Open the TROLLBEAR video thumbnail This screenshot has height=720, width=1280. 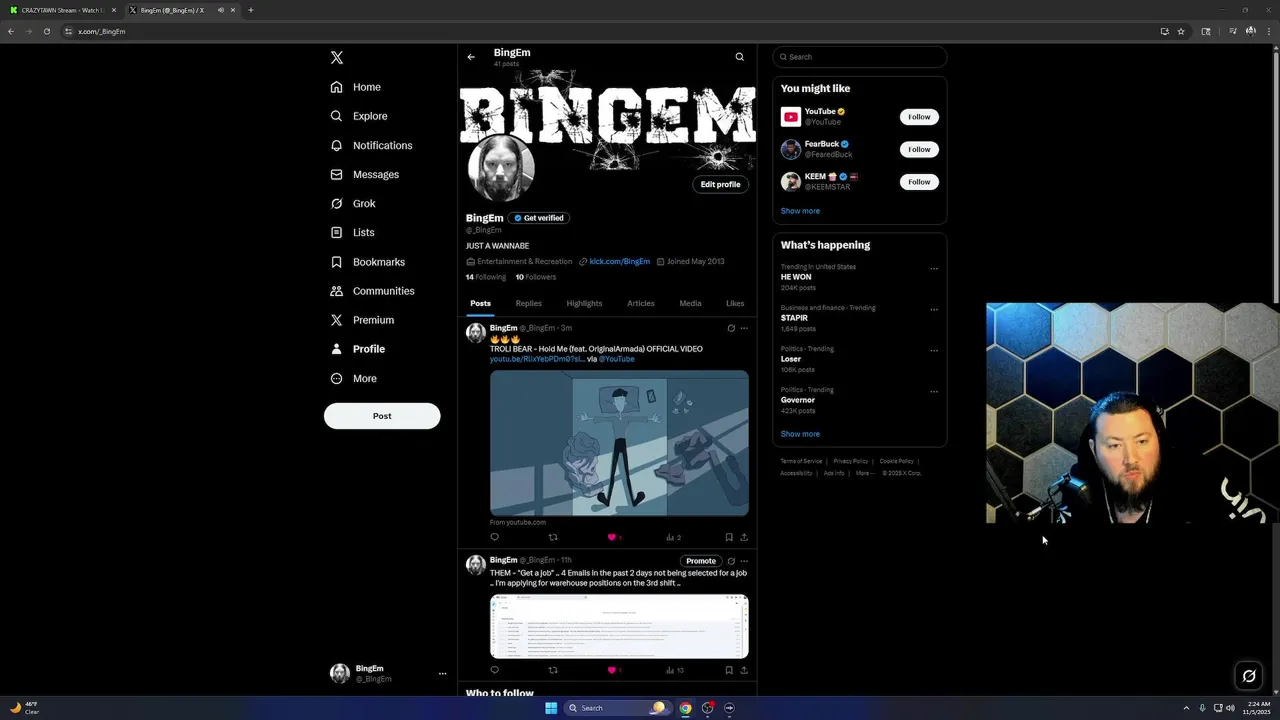(x=619, y=443)
